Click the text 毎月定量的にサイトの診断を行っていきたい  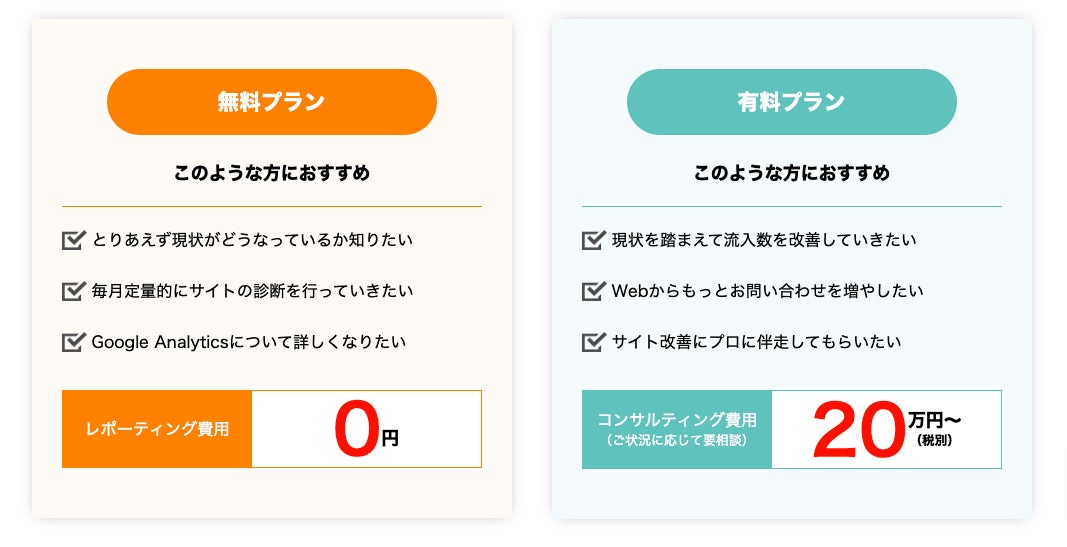(x=252, y=291)
